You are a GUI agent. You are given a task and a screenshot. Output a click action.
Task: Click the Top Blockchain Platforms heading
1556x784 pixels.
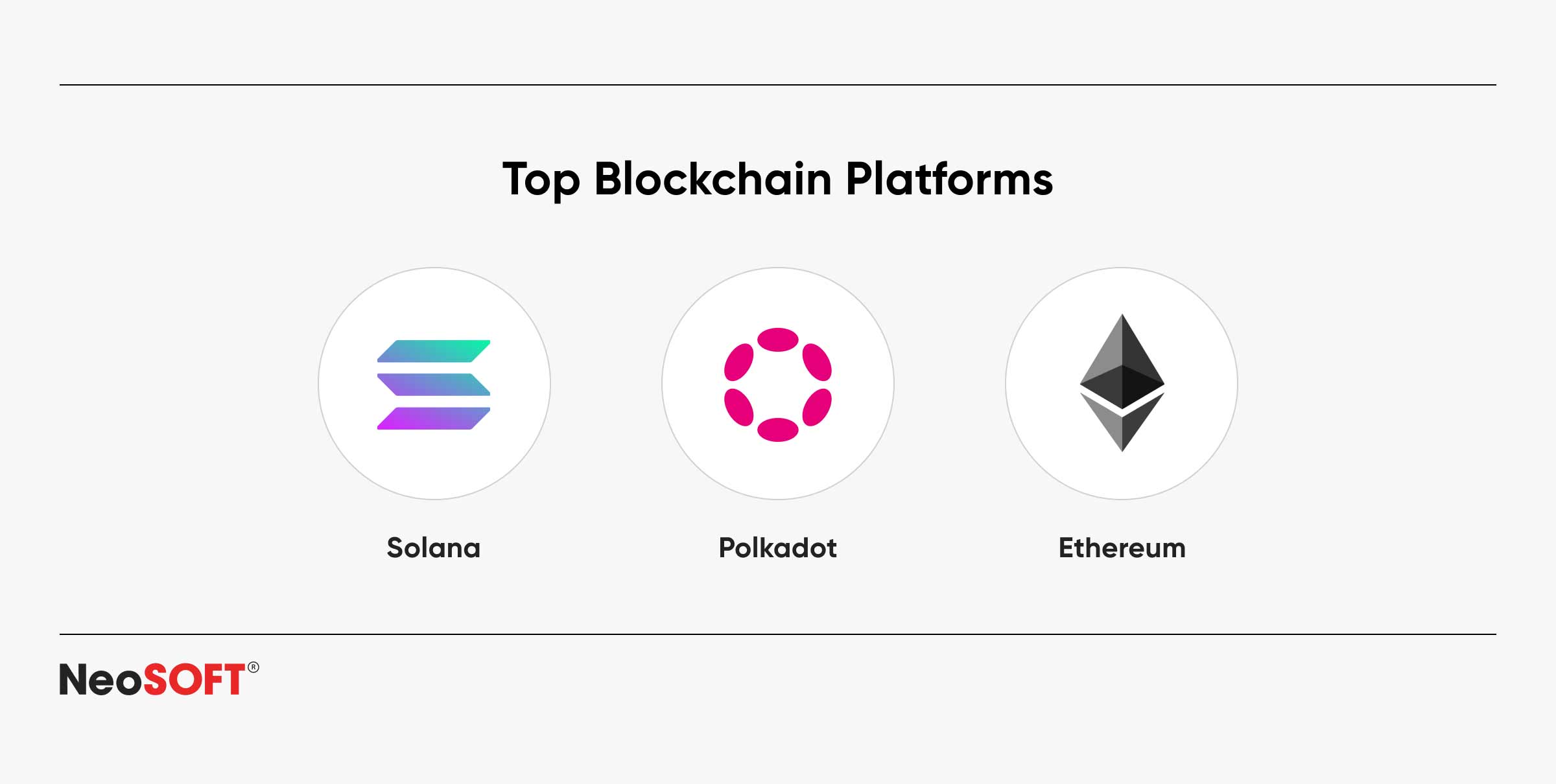777,179
